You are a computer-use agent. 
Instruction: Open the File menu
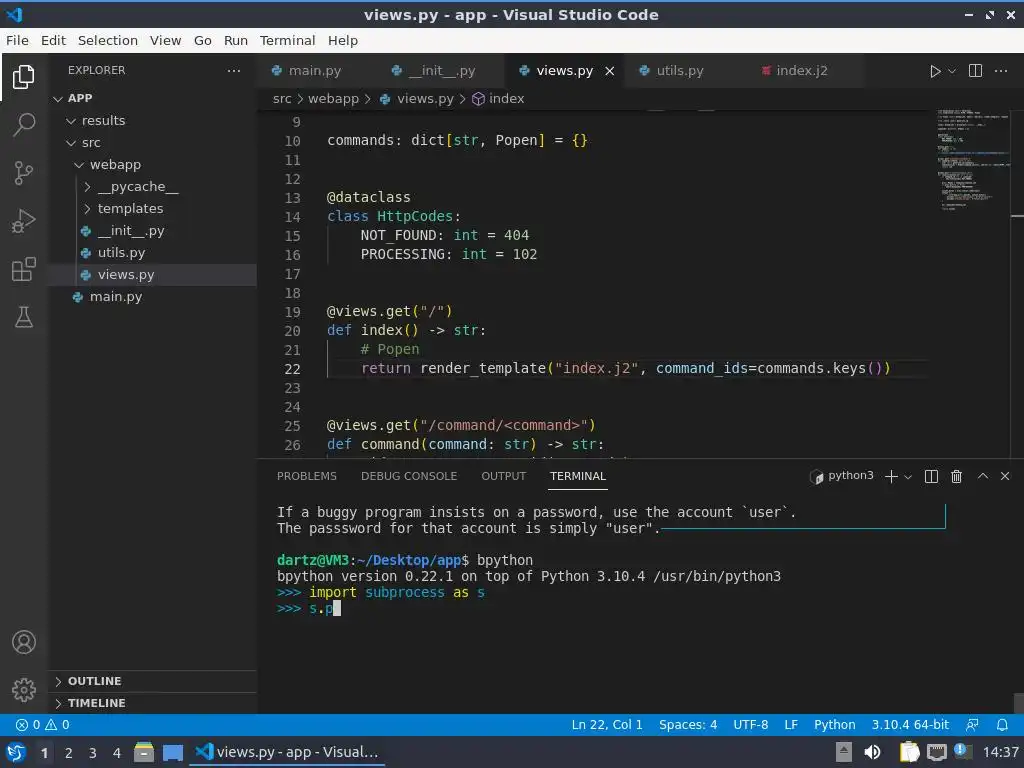[17, 40]
